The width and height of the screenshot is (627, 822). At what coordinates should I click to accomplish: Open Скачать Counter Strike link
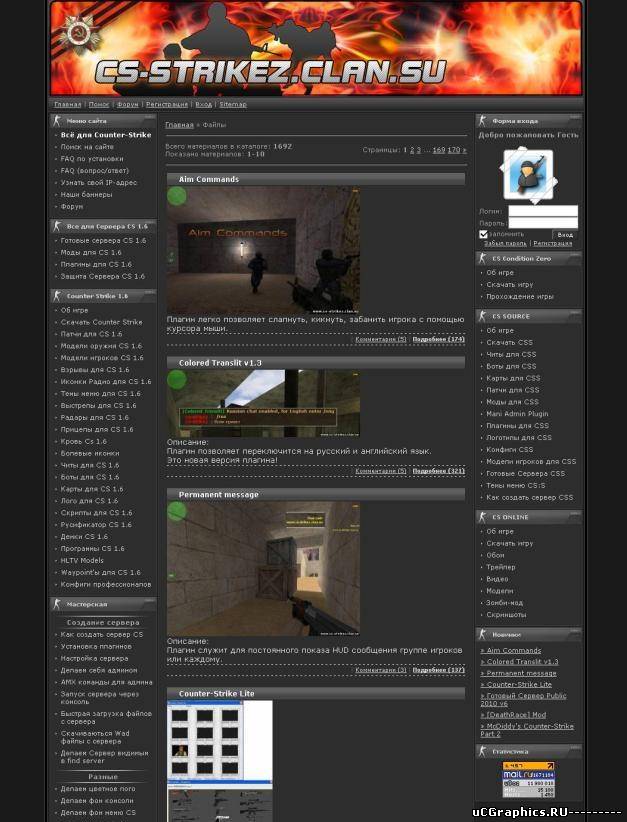[x=101, y=322]
